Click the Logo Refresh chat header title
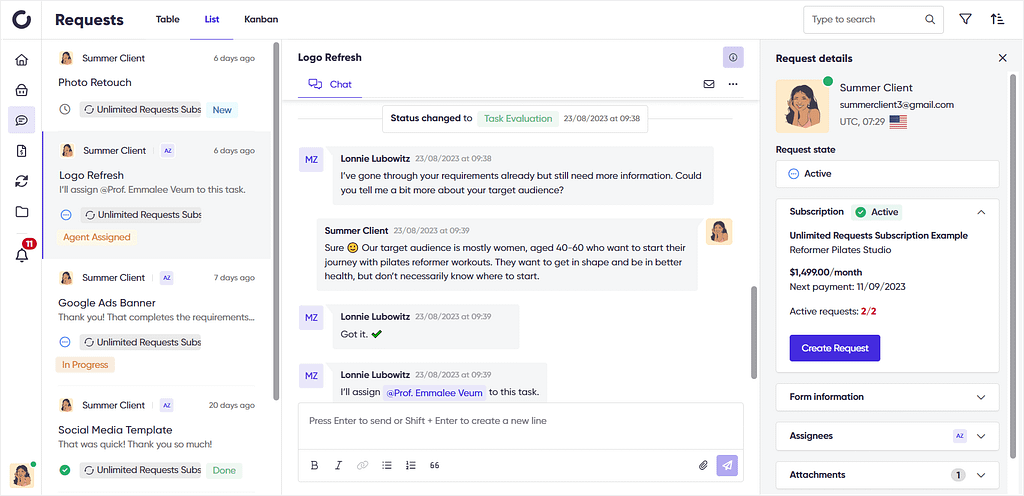Viewport: 1024px width, 496px height. (330, 57)
